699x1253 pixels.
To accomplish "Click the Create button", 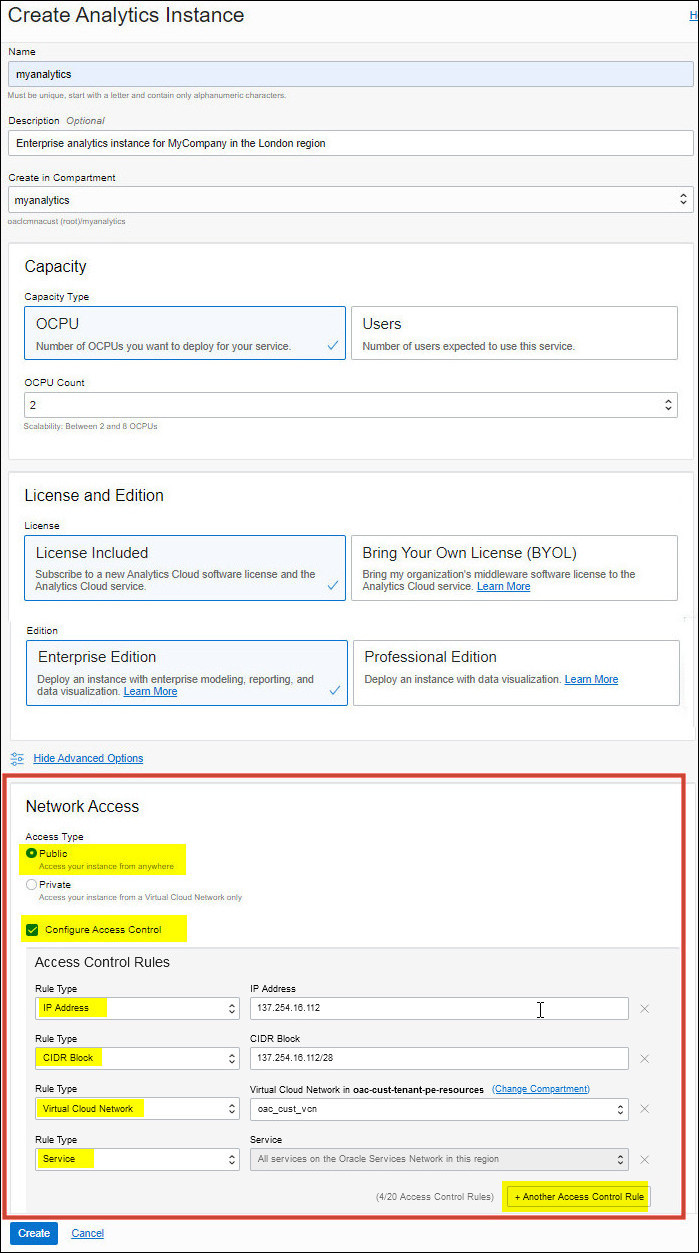I will [x=34, y=1233].
